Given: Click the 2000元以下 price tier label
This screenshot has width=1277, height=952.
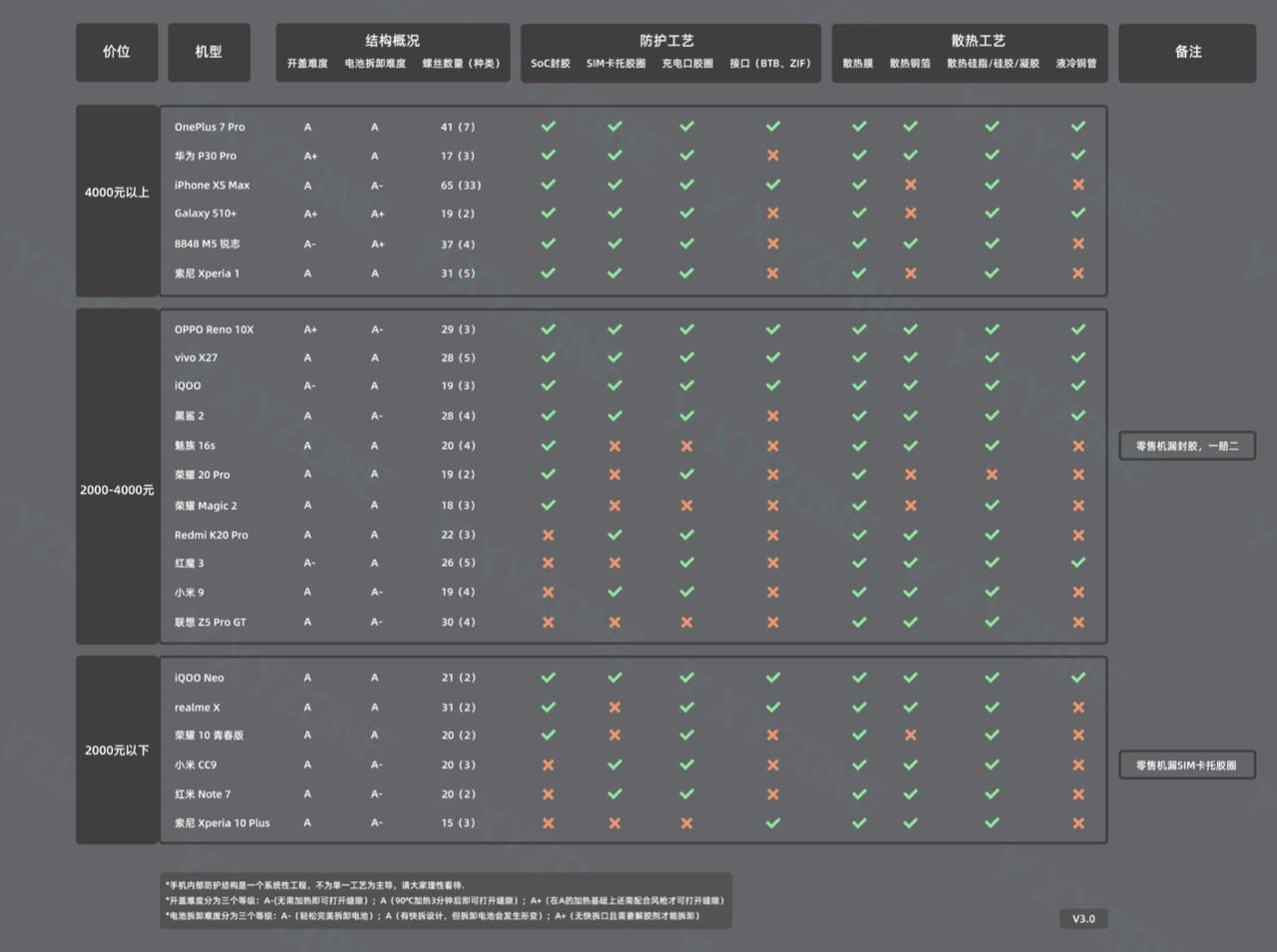Looking at the screenshot, I should pyautogui.click(x=117, y=750).
